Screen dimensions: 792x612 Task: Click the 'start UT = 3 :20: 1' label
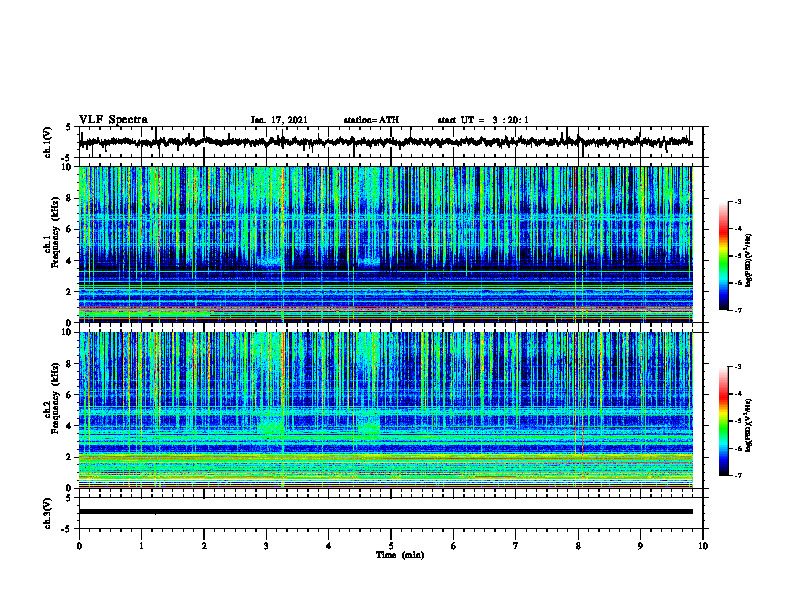(482, 120)
